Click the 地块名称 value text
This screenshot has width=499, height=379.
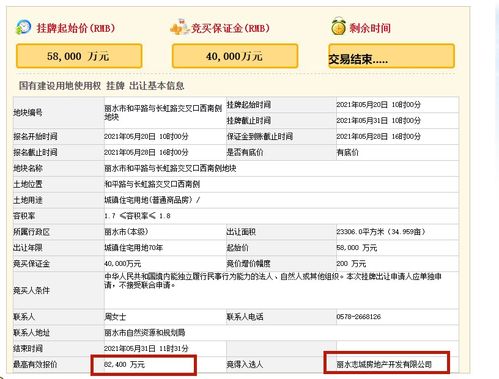[x=170, y=168]
